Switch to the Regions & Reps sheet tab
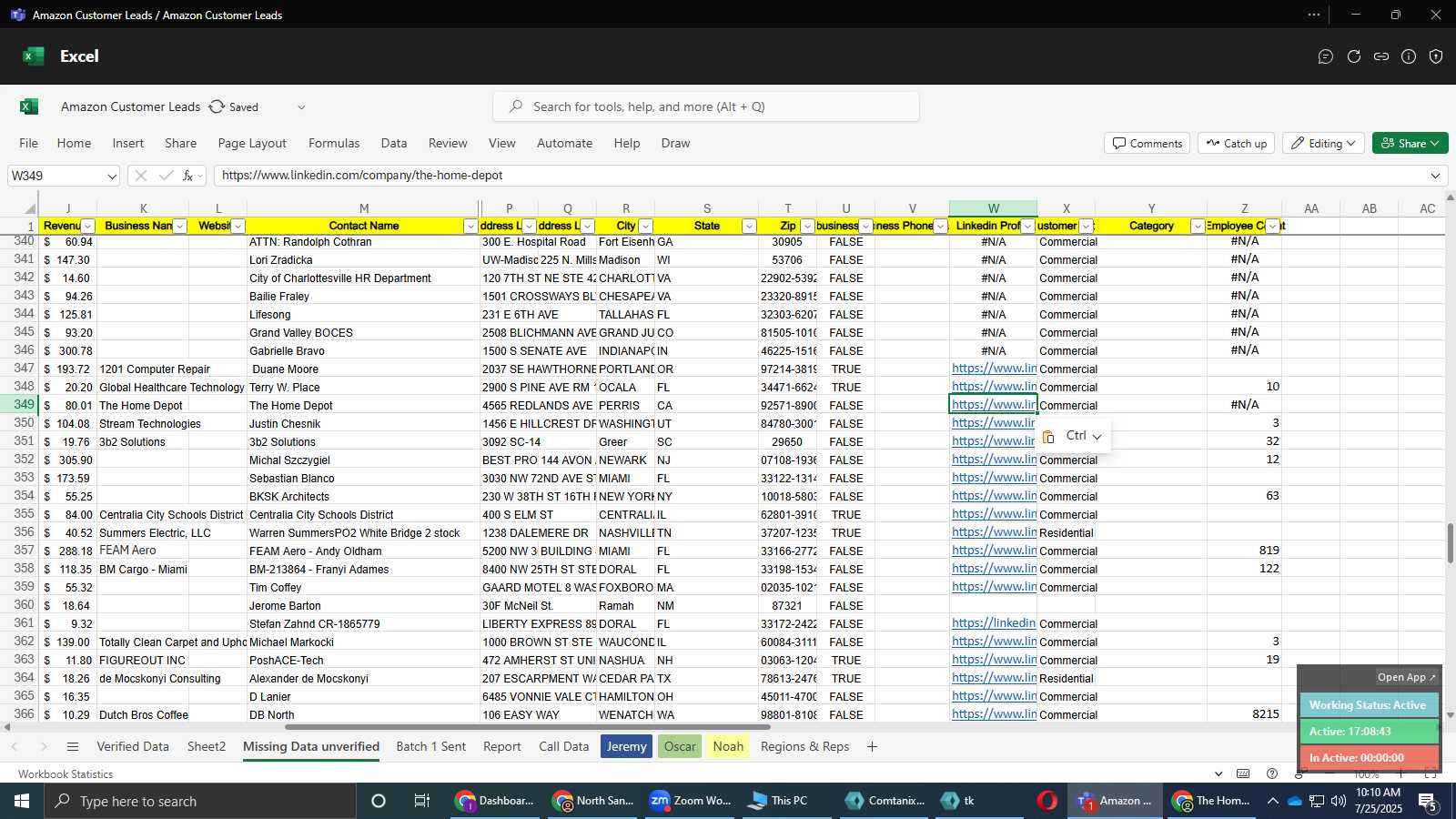The width and height of the screenshot is (1456, 819). (x=805, y=747)
